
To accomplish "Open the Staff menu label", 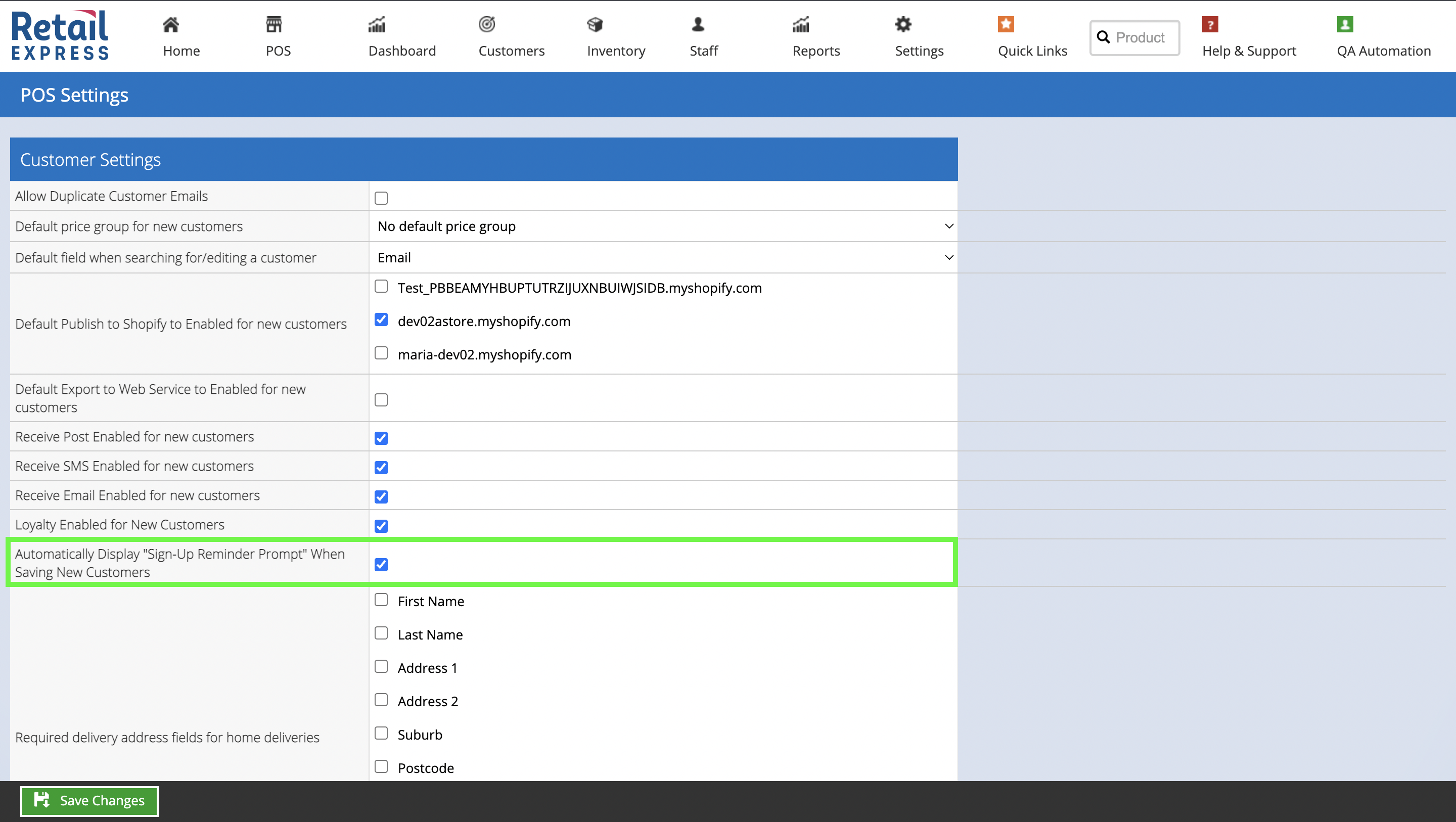I will [704, 51].
